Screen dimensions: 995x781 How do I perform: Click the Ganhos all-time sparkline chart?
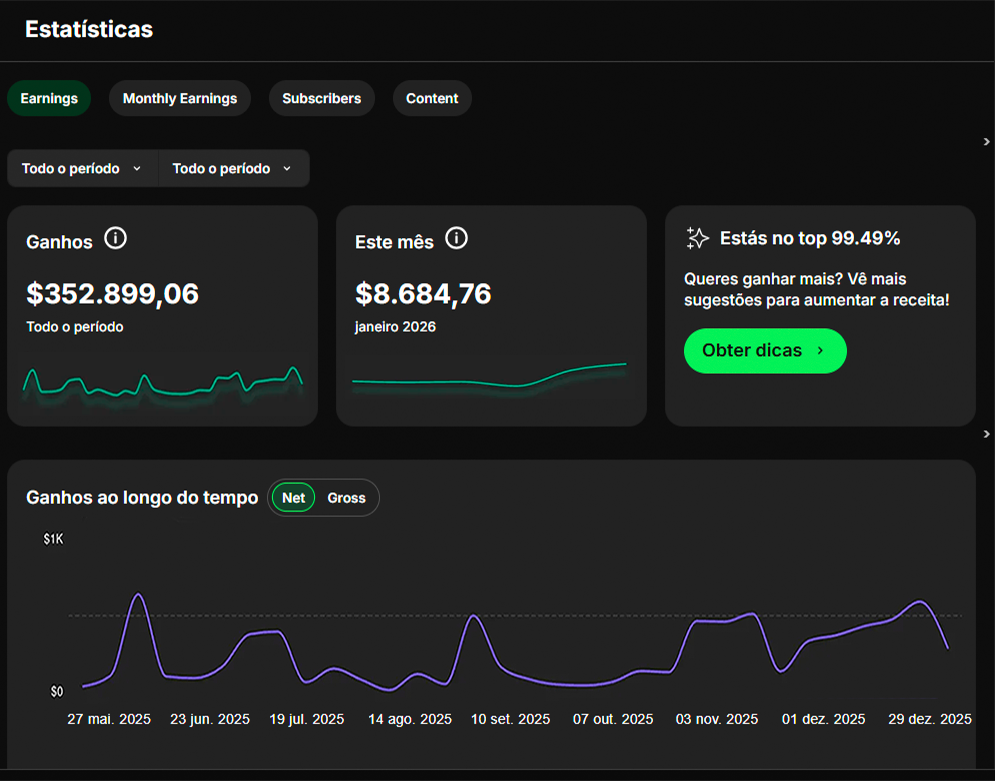click(162, 384)
